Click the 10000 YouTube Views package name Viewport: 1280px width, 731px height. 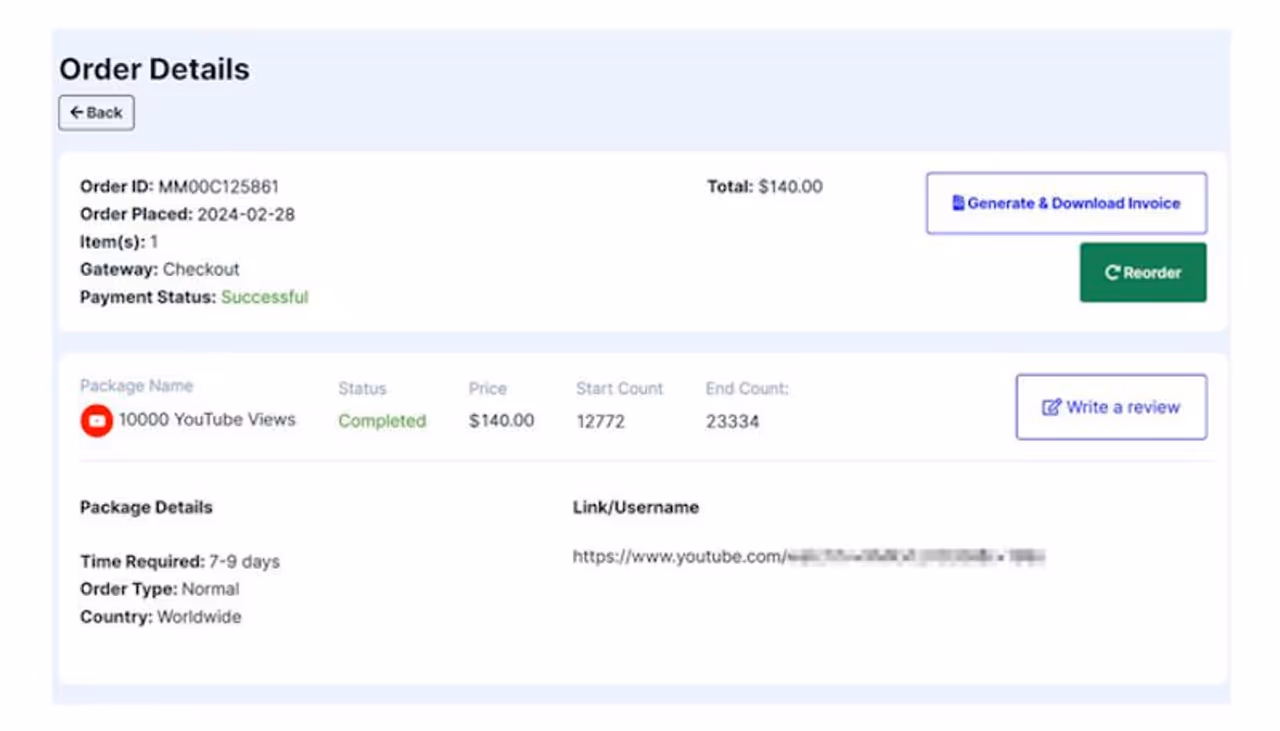(207, 420)
